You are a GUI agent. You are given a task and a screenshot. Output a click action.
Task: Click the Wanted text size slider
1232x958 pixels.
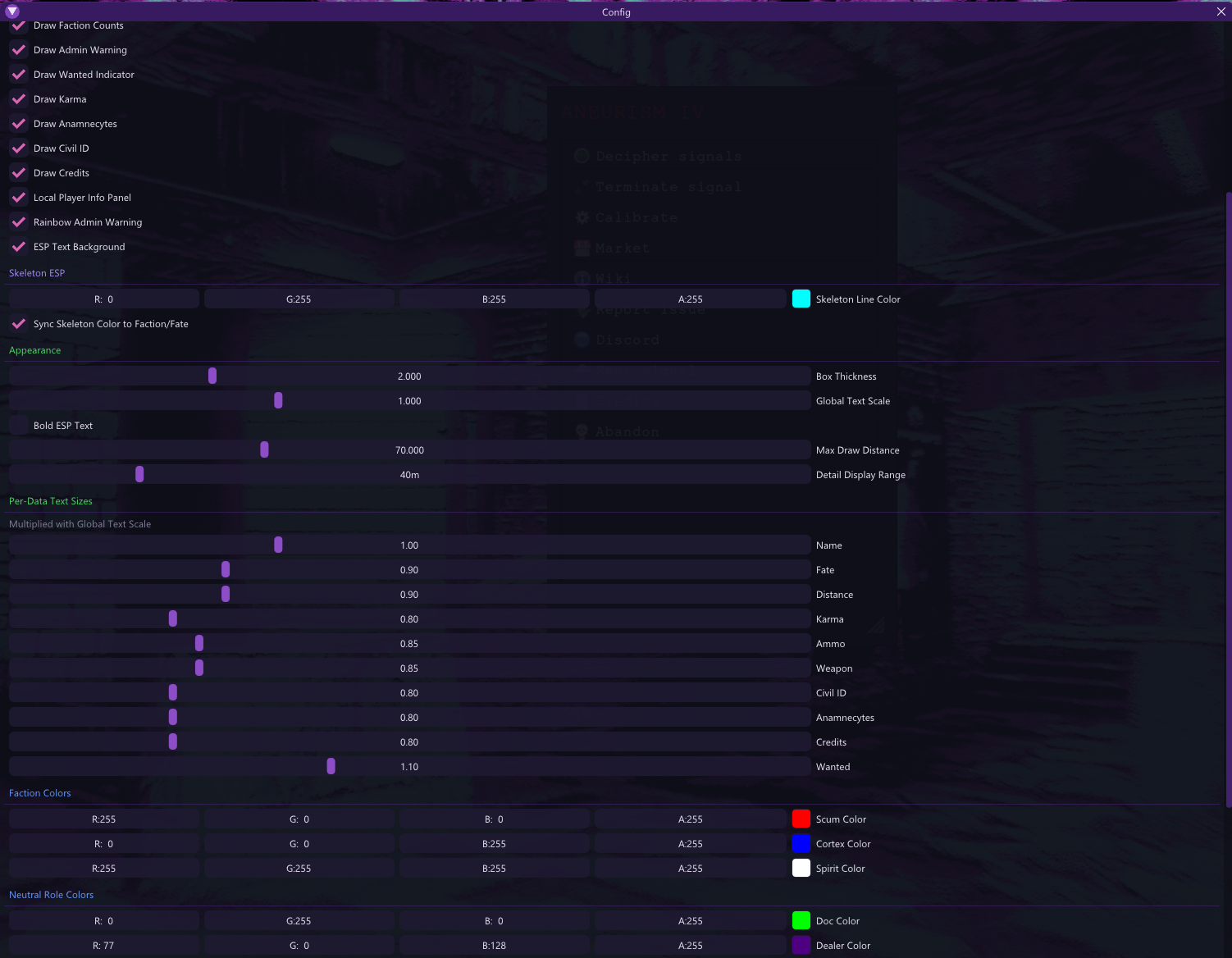coord(410,767)
